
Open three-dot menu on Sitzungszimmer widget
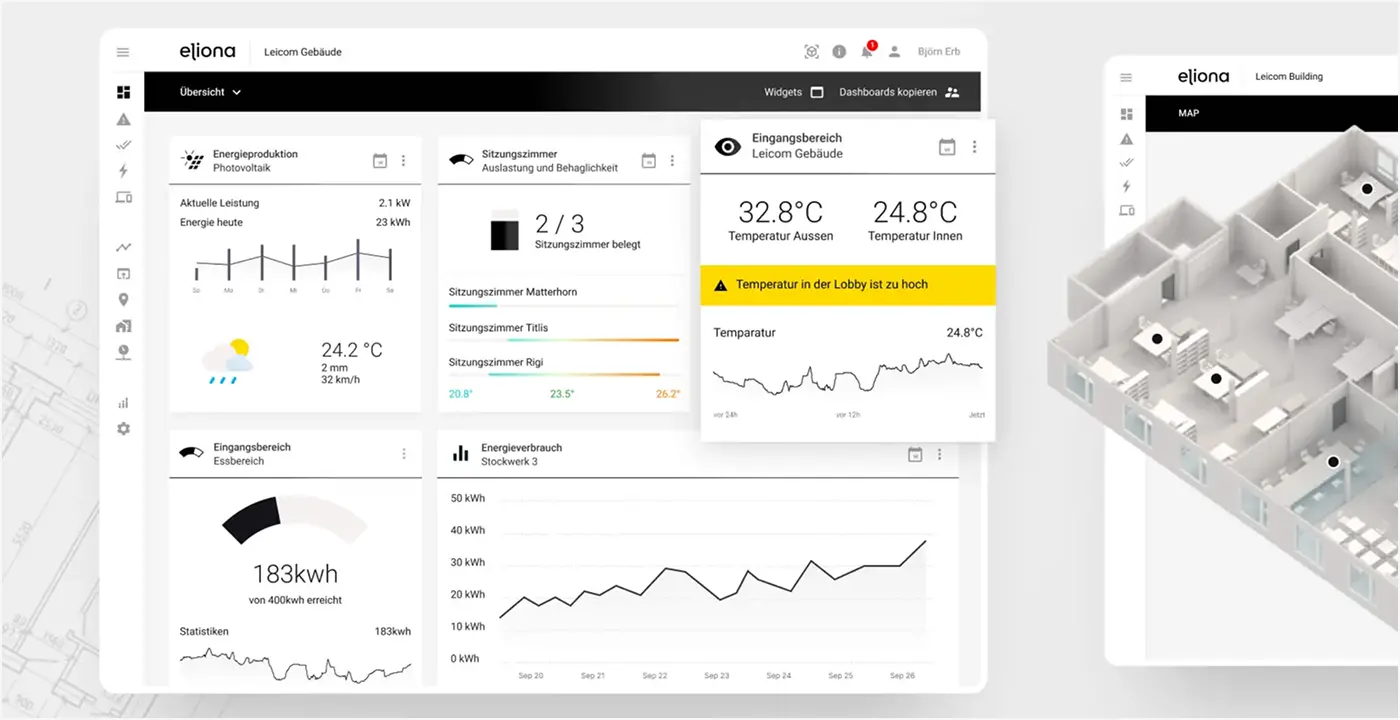(672, 161)
